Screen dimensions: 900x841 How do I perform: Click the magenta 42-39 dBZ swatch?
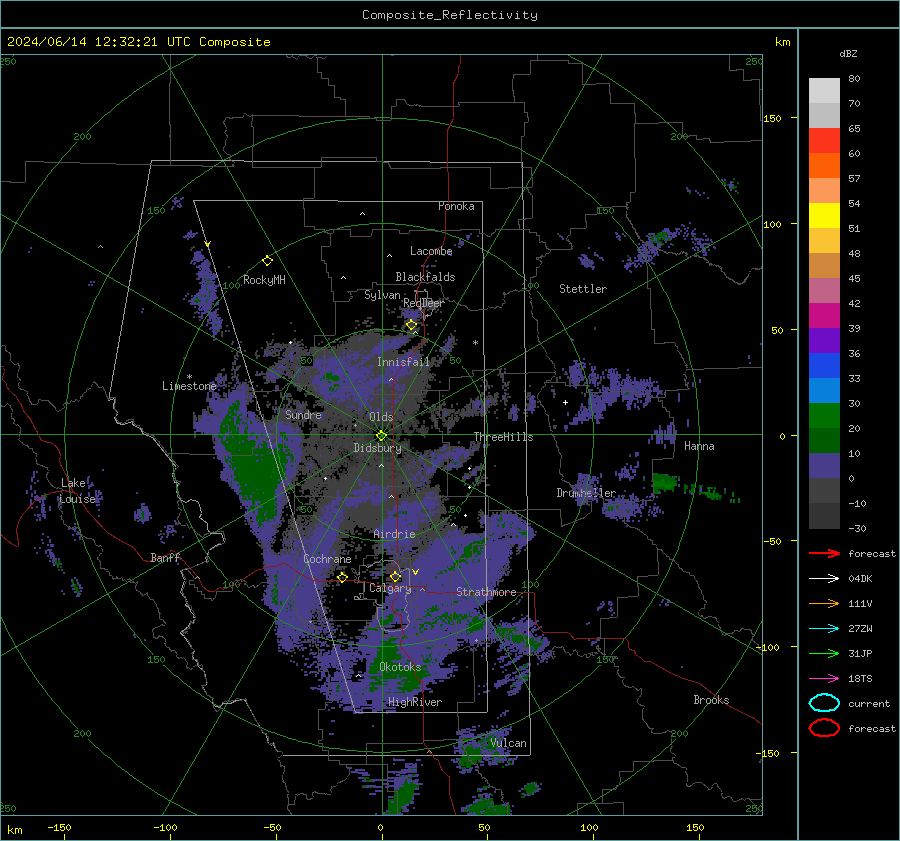click(x=824, y=316)
